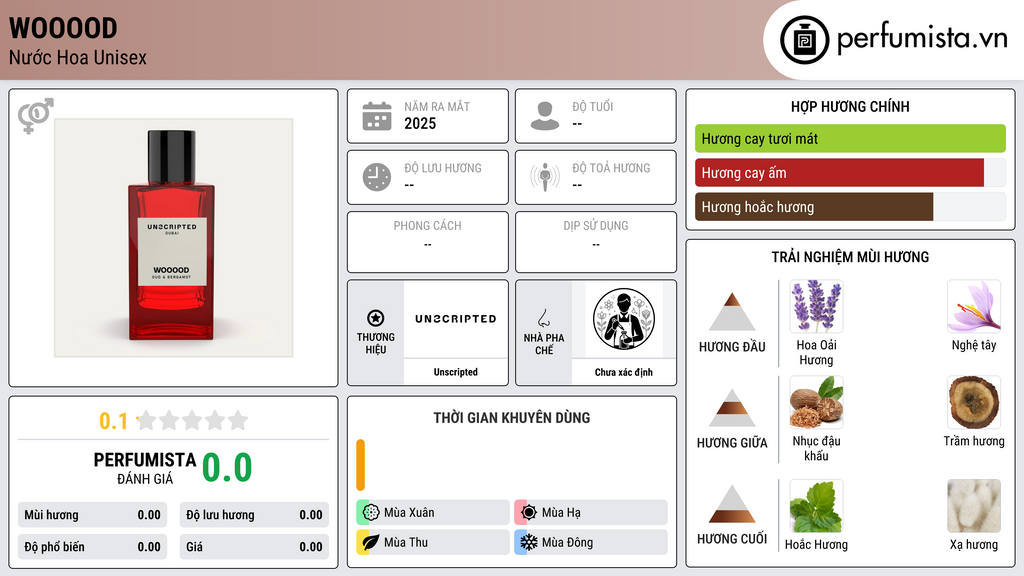Click the Mùa Xuân spring flower icon

coord(371,512)
